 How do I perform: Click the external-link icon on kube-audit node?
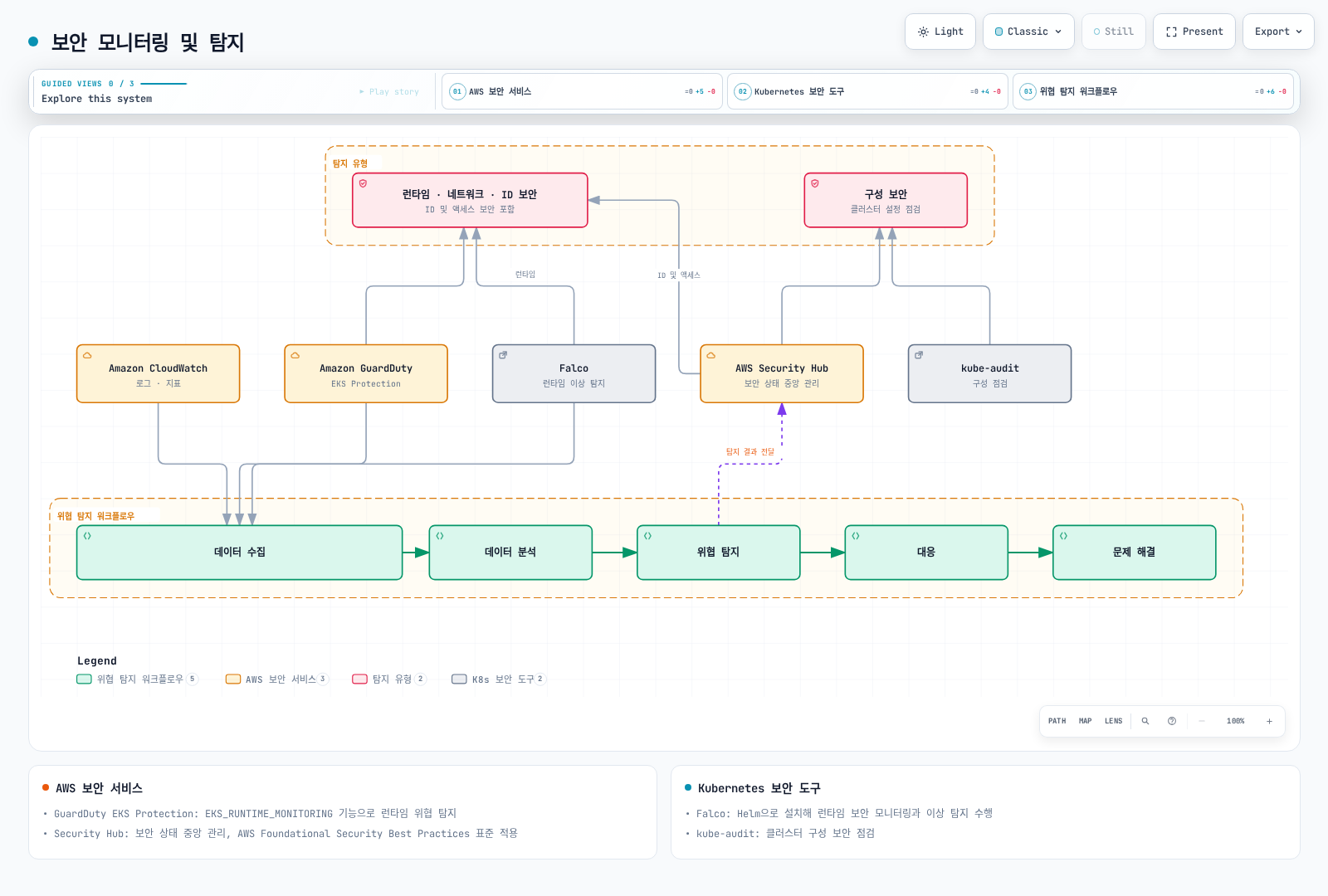click(919, 355)
